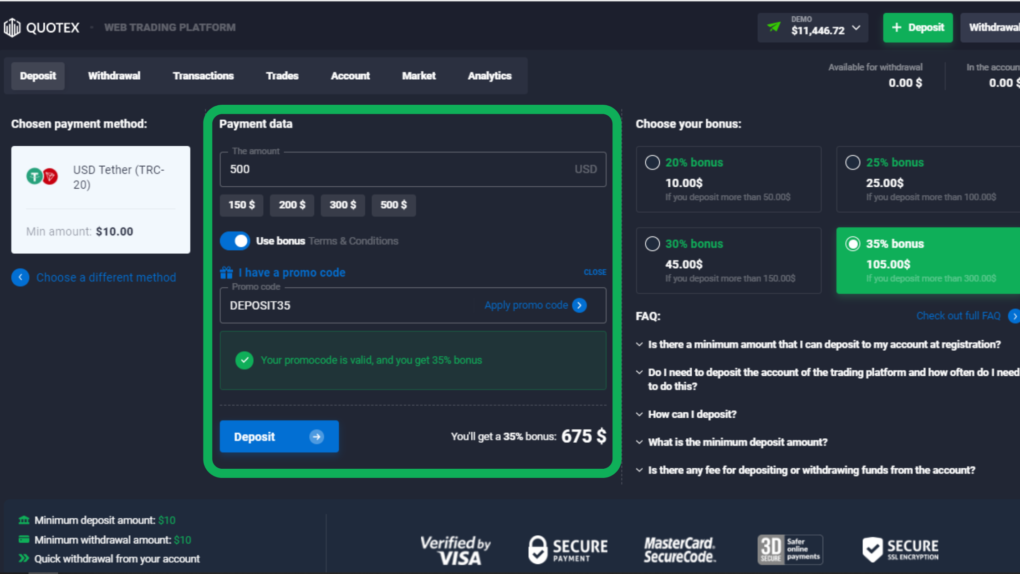Click the green checkmark in promocode valid message
The width and height of the screenshot is (1020, 574).
click(x=244, y=360)
